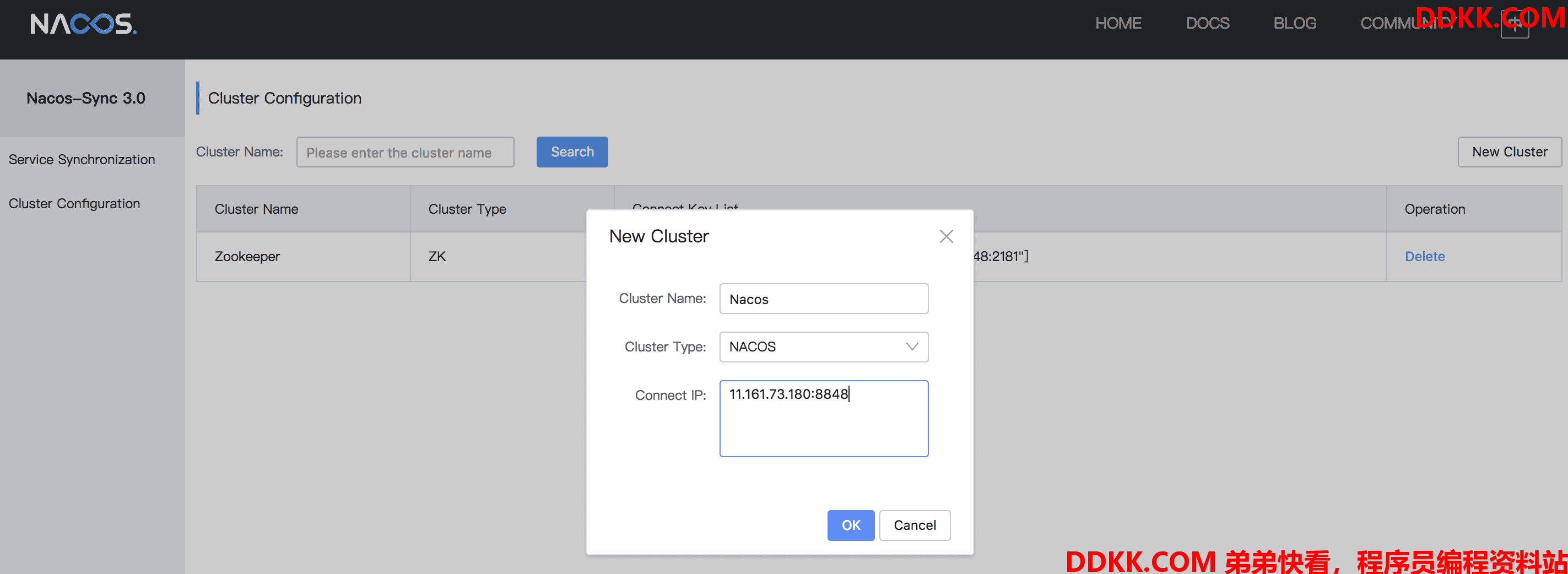Cancel the New Cluster dialog
The height and width of the screenshot is (574, 1568).
tap(915, 524)
